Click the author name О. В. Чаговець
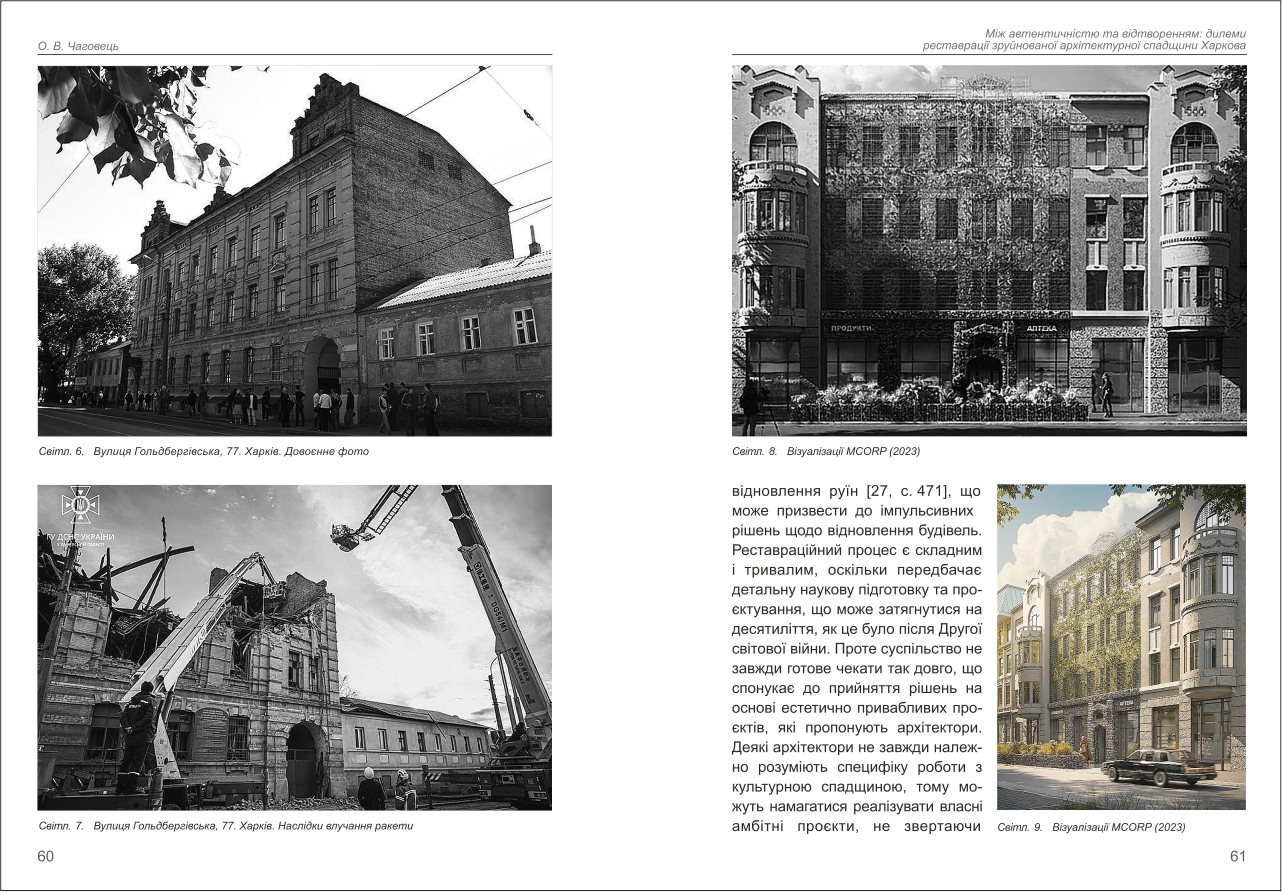Image resolution: width=1282 pixels, height=892 pixels. 79,46
